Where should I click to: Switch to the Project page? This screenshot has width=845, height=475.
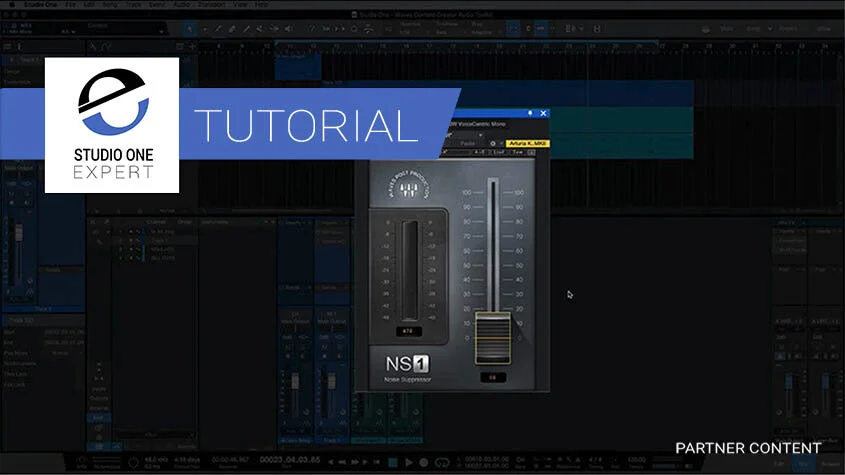[788, 29]
